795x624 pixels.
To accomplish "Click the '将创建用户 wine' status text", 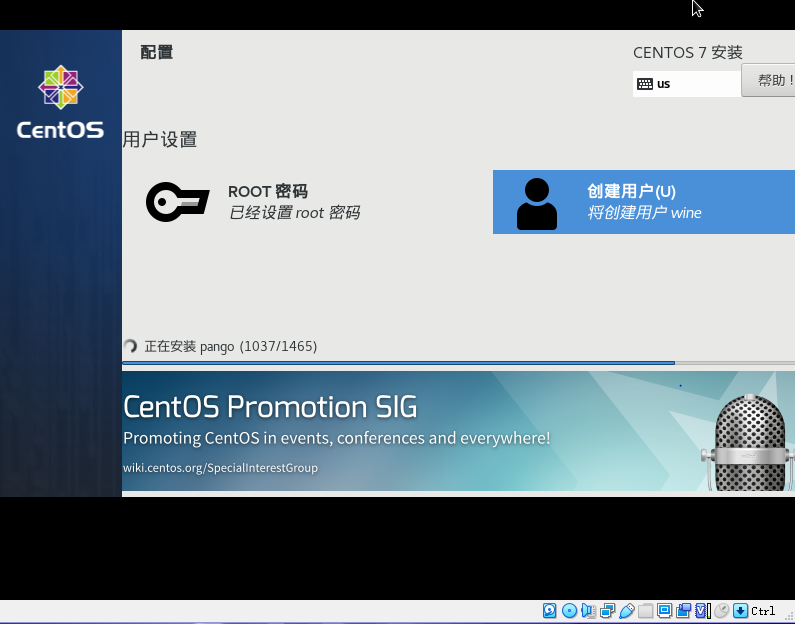I will 644,212.
